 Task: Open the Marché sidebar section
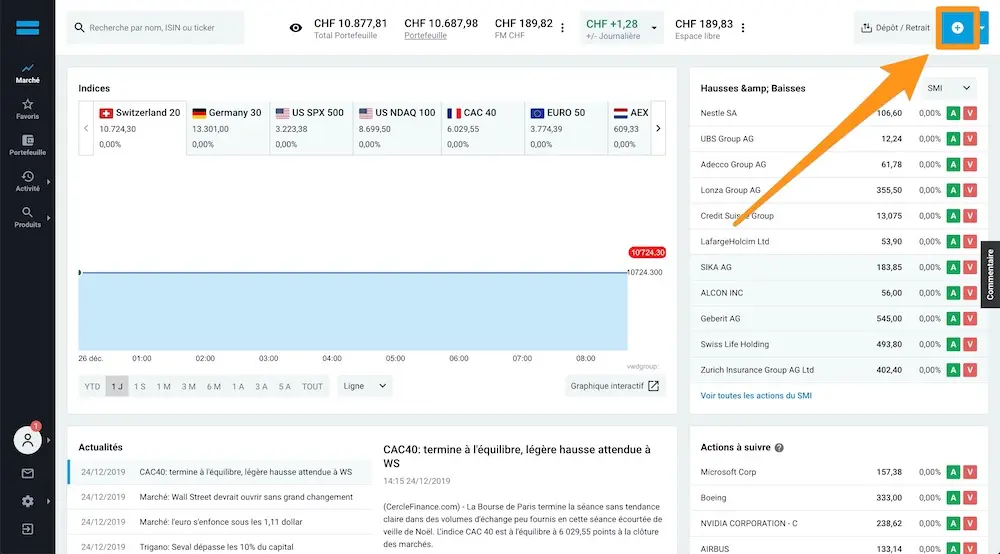point(27,73)
